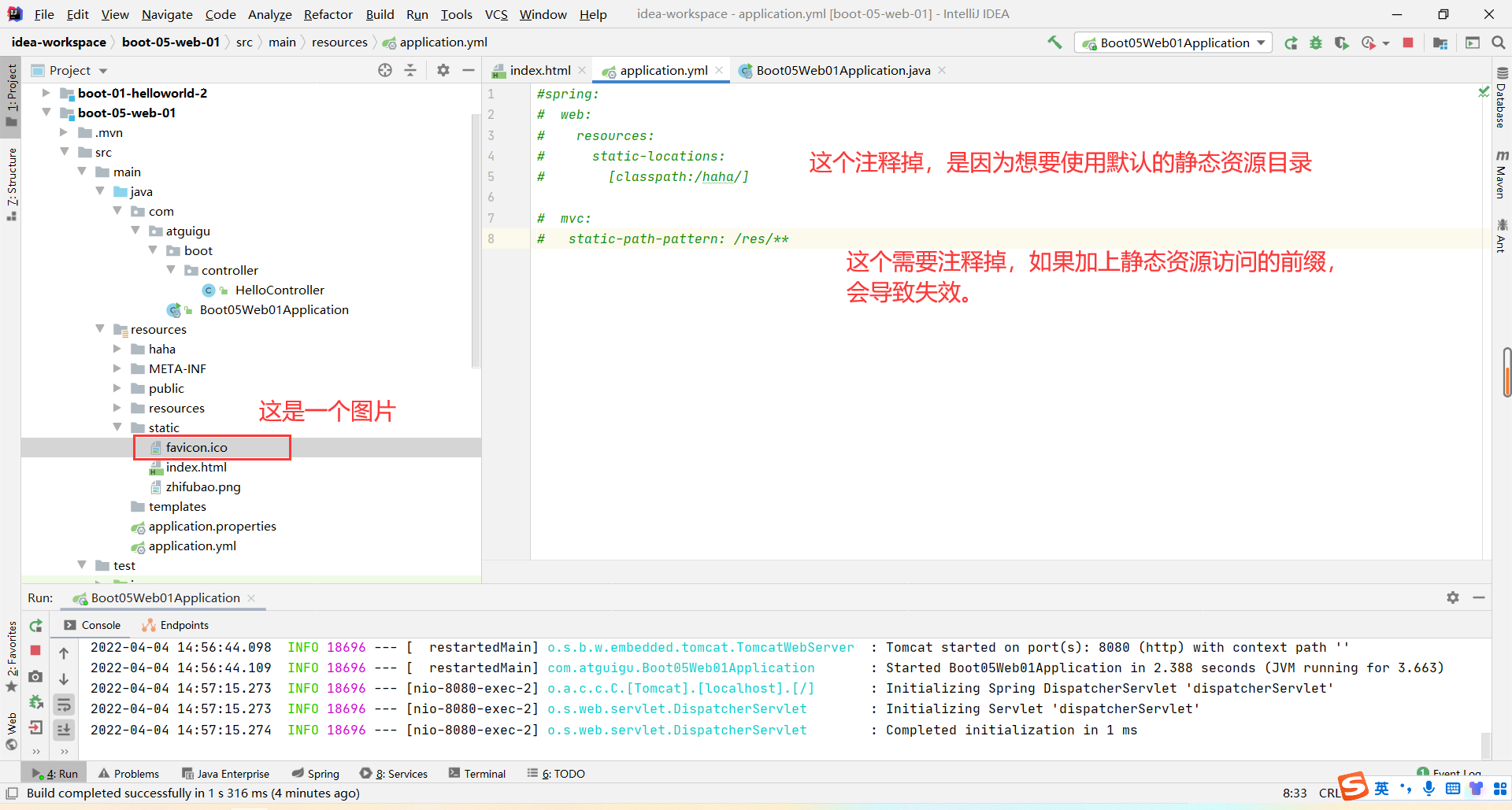The image size is (1512, 810).
Task: Open the Project Structure dialog icon
Action: [1440, 43]
